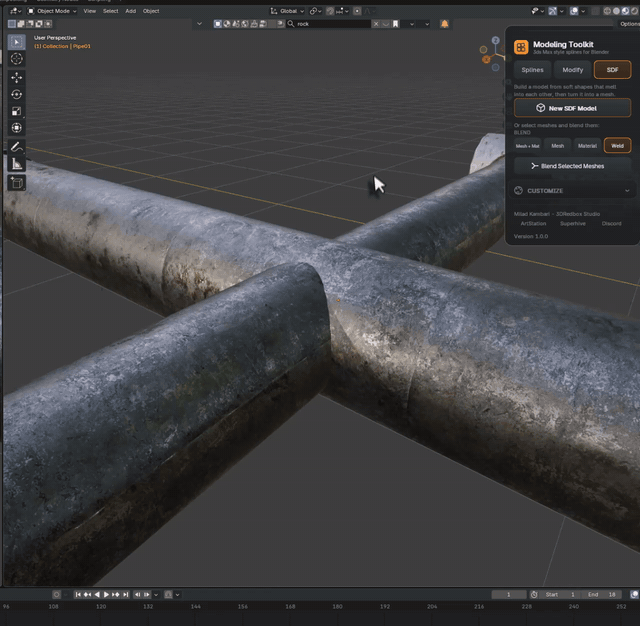Open the Select menu
This screenshot has width=640, height=626.
pos(110,11)
